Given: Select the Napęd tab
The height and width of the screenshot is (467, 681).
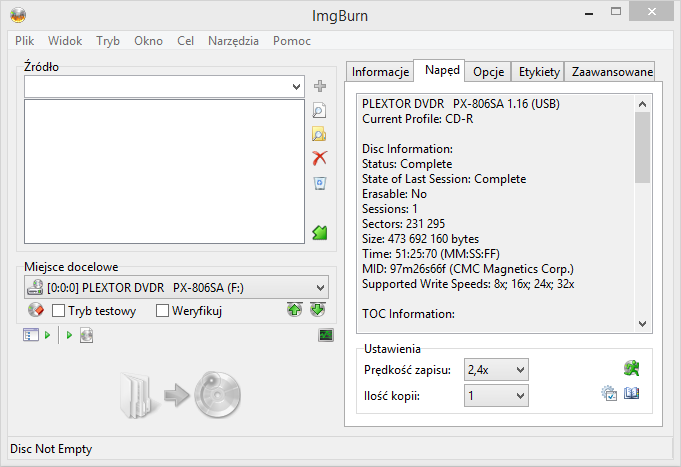Looking at the screenshot, I should click(x=442, y=70).
